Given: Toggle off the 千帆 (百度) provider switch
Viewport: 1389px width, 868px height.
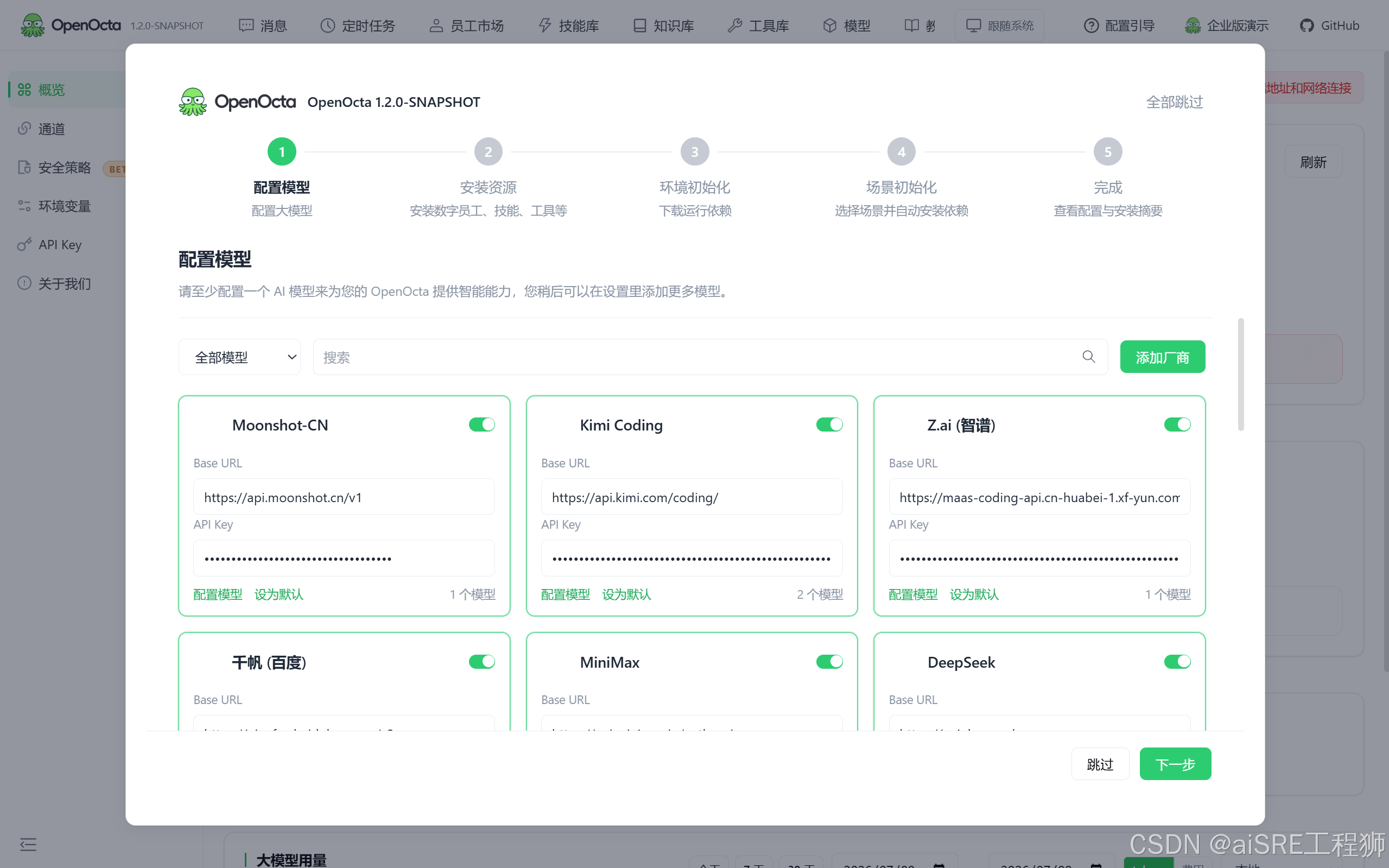Looking at the screenshot, I should pos(482,661).
